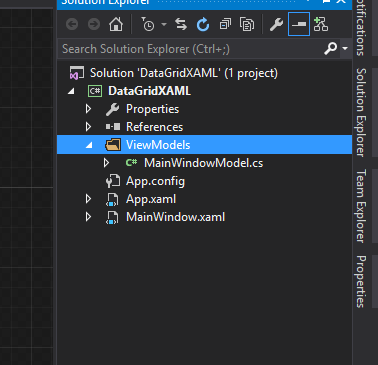
Task: Select Solution 'DataGridXAML' root node
Action: pyautogui.click(x=184, y=73)
